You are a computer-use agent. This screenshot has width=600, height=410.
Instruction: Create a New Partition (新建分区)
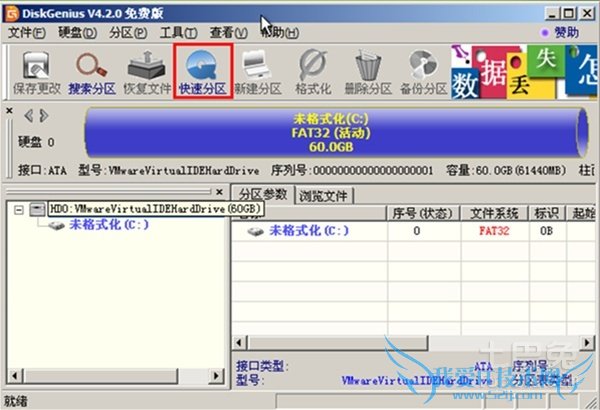click(x=258, y=73)
